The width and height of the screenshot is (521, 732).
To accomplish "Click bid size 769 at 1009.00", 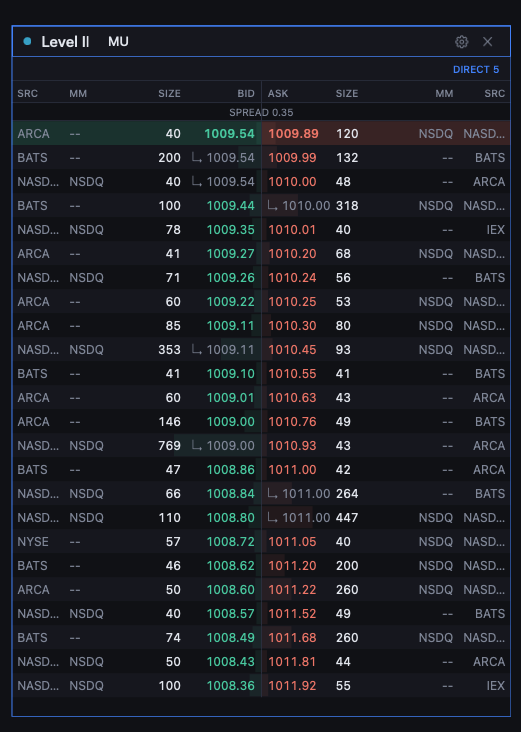I will (169, 446).
